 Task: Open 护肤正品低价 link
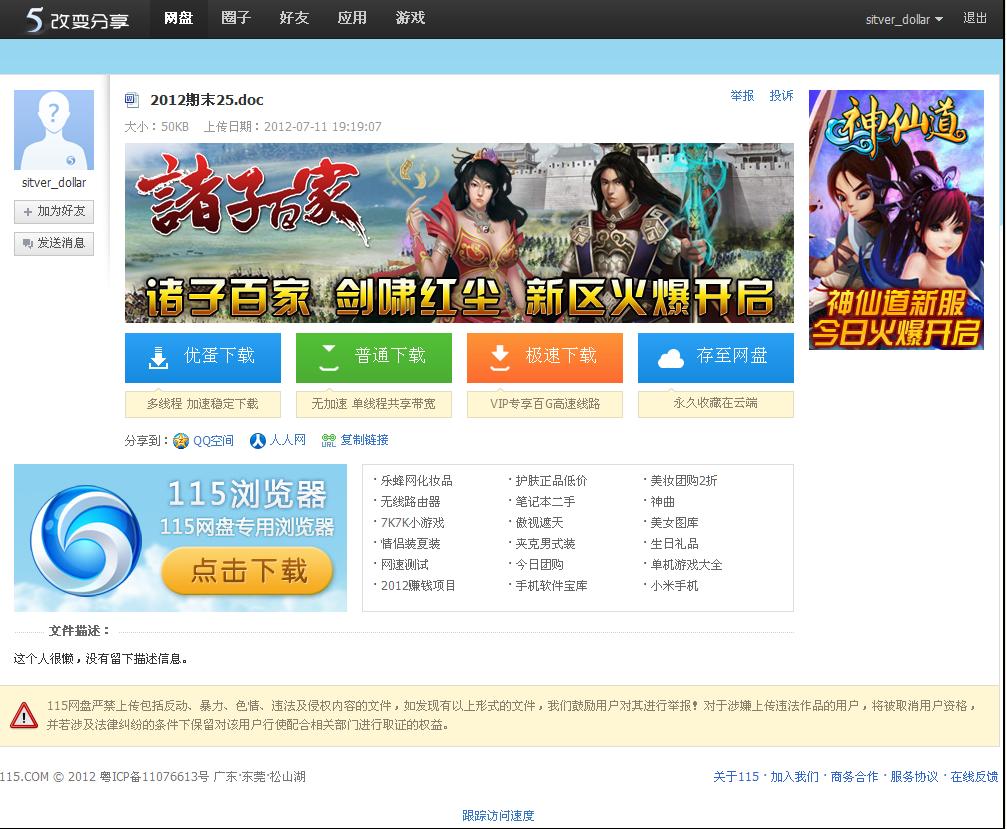click(x=551, y=481)
